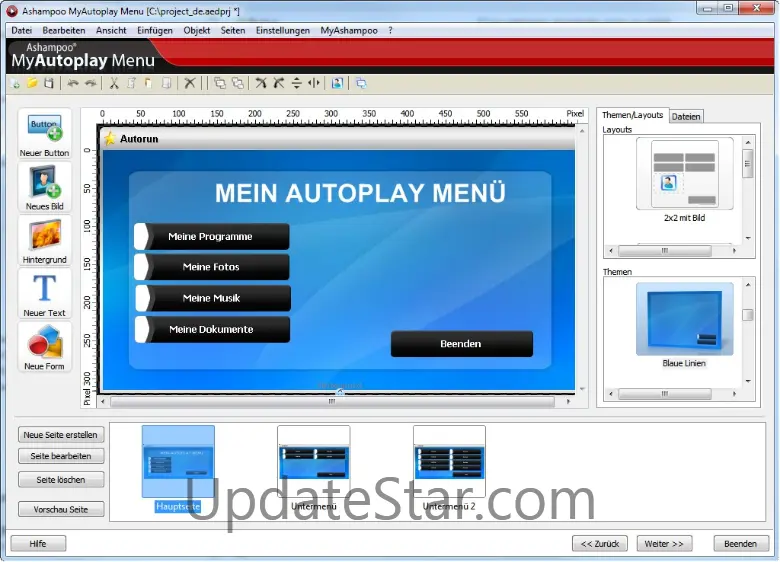
Task: Switch to the Dateien tab
Action: tap(686, 116)
